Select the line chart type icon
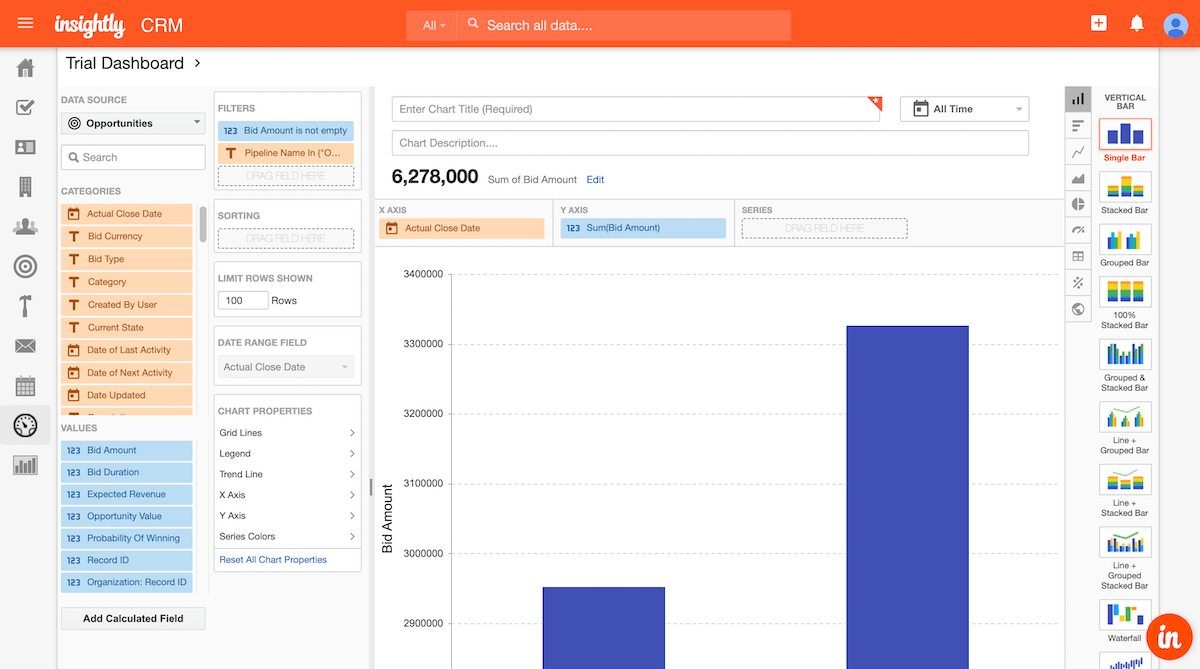Viewport: 1200px width, 669px height. pos(1078,152)
